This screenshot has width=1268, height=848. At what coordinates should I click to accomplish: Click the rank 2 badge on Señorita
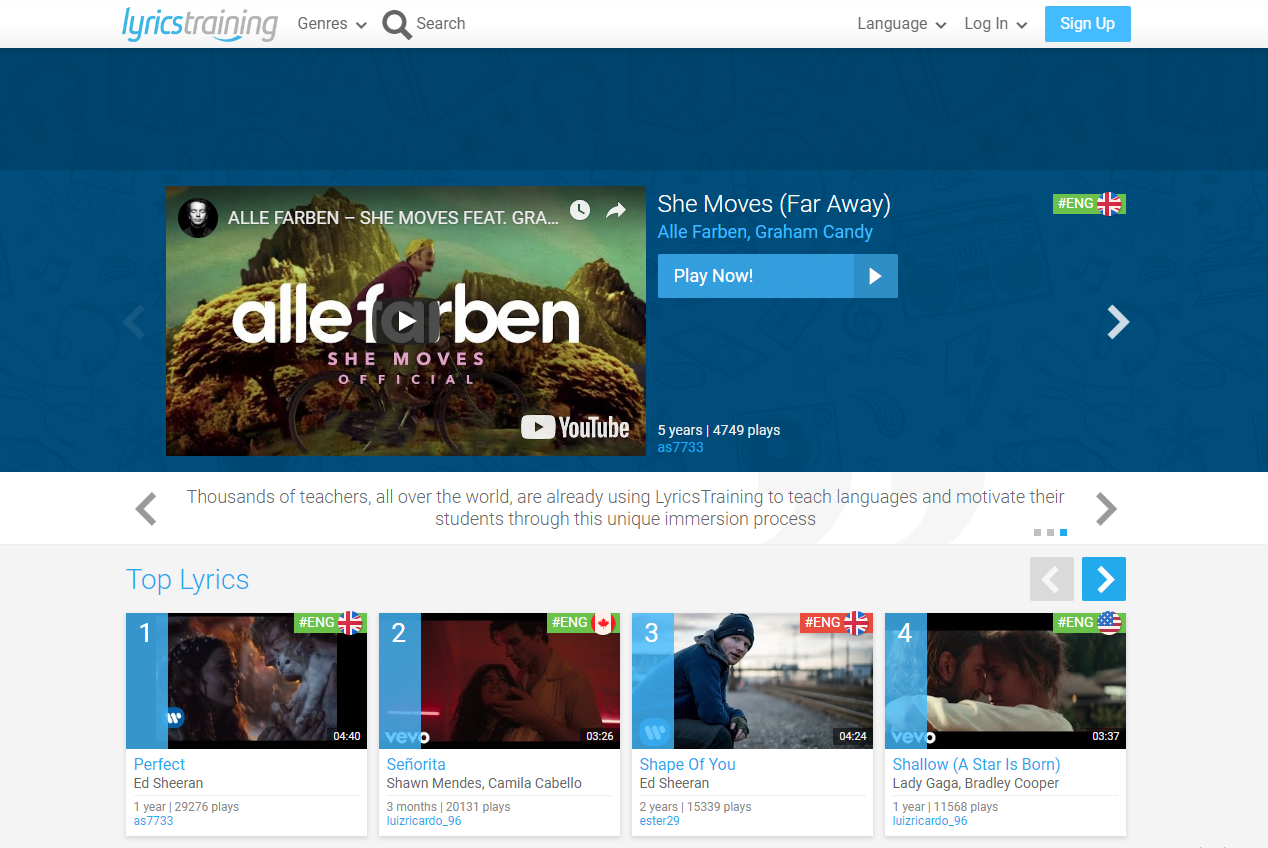coord(399,681)
